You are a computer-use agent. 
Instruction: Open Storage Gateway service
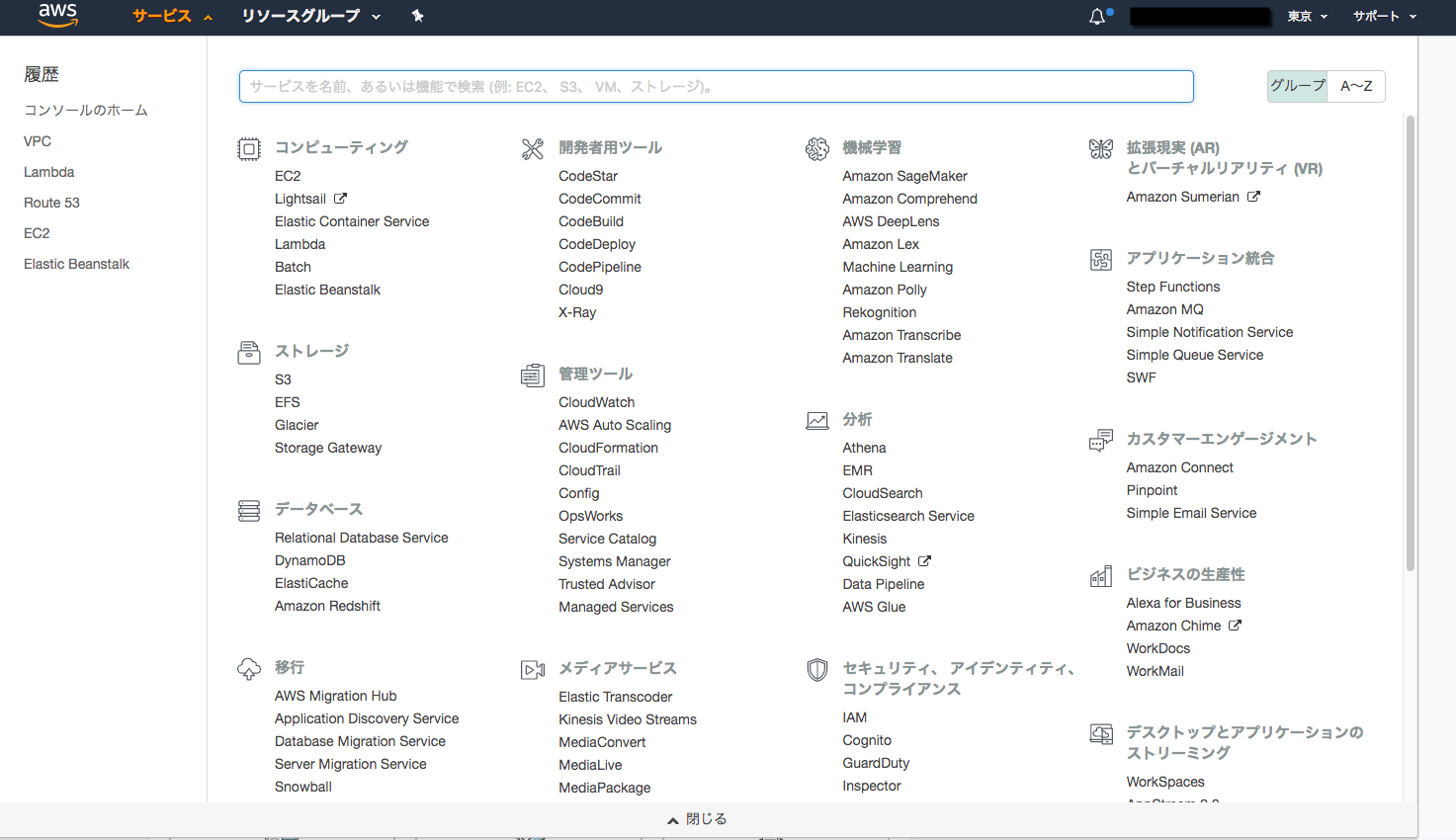click(328, 448)
